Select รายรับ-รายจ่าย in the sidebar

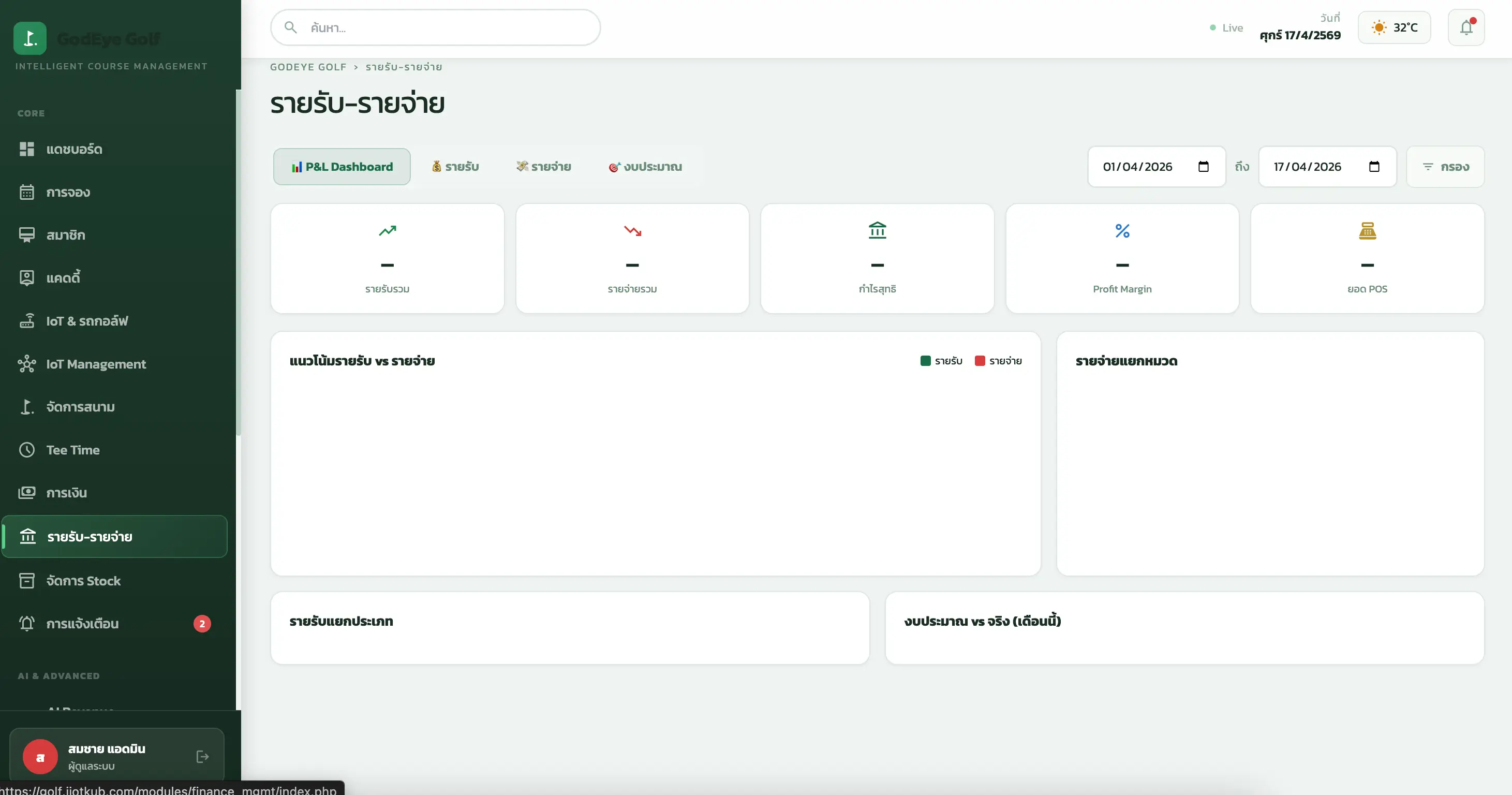pyautogui.click(x=114, y=536)
